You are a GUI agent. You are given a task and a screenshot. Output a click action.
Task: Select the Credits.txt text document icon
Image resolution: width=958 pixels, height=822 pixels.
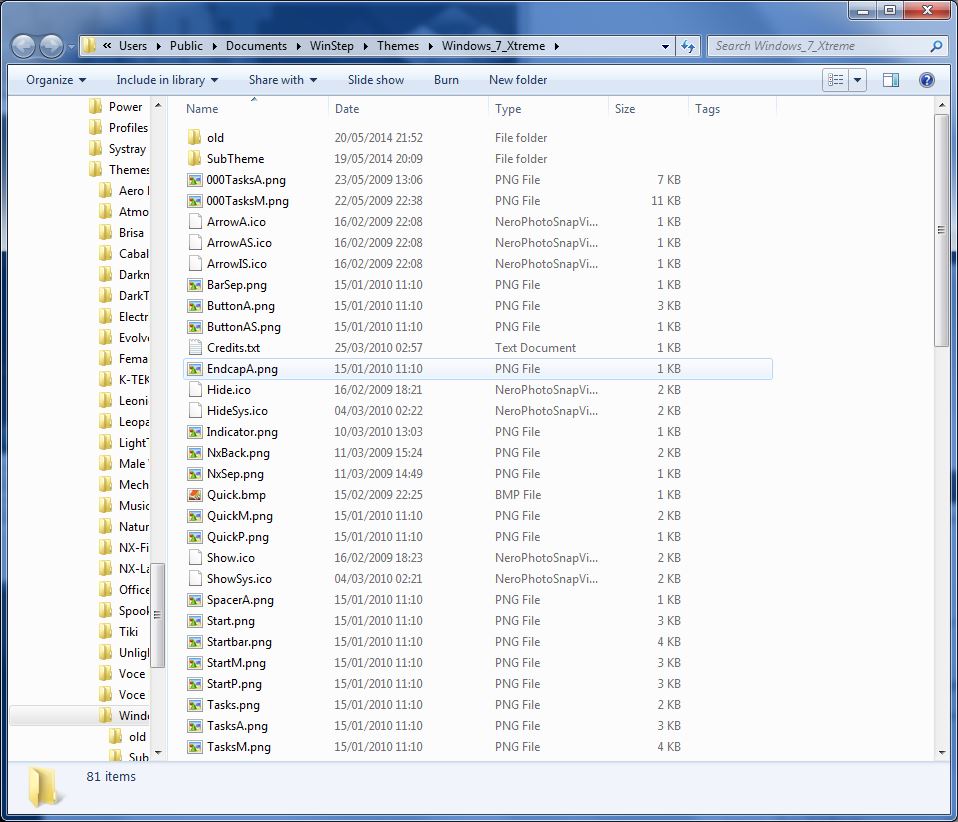click(x=195, y=348)
